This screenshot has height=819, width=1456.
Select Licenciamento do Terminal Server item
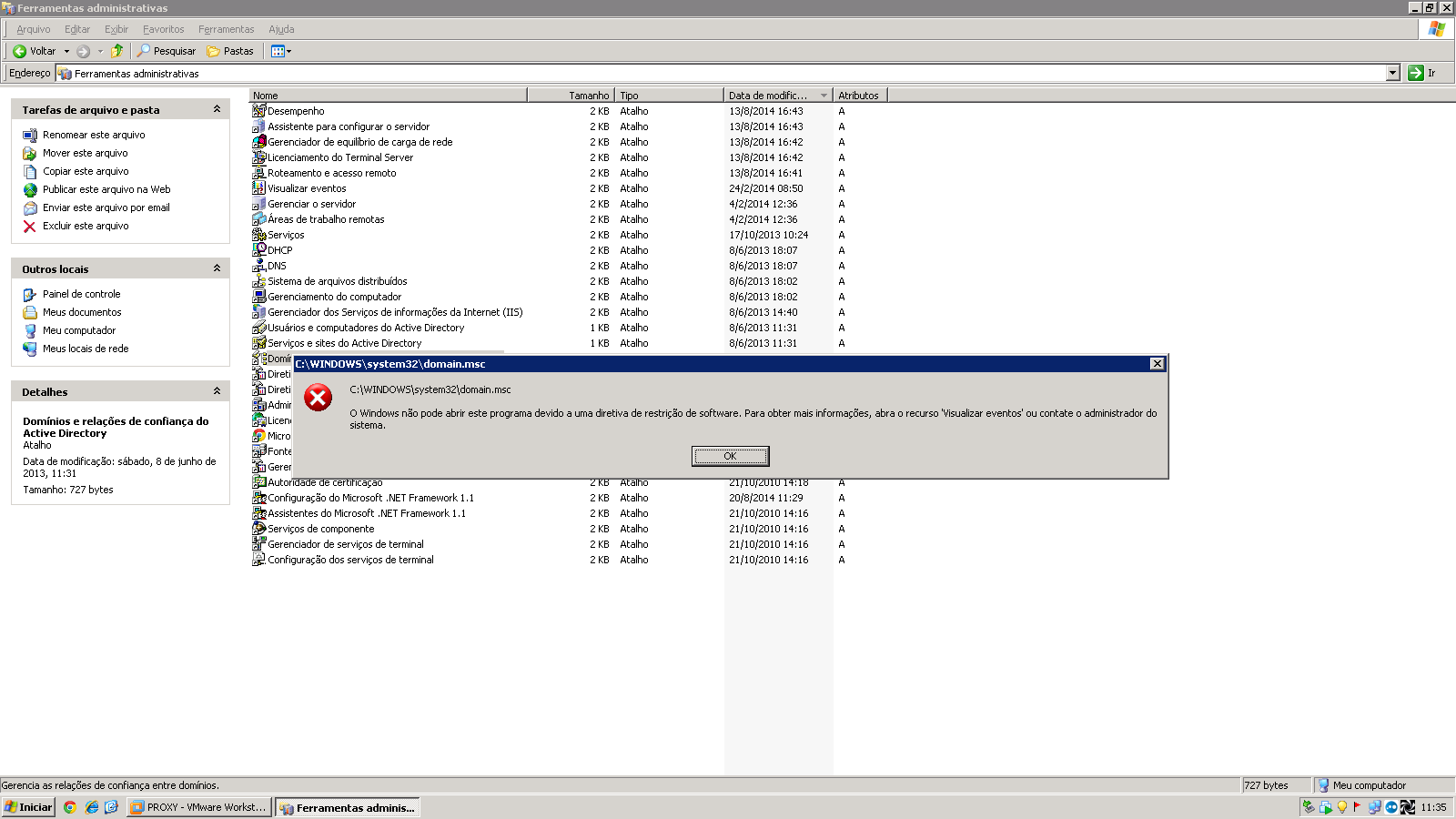pos(340,157)
